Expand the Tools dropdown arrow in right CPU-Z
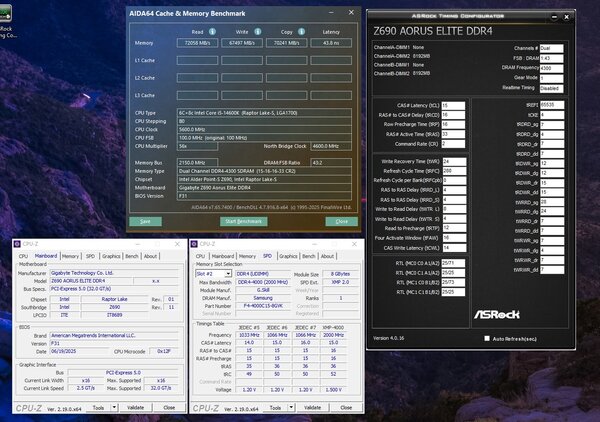Screen dimensions: 600x422 click(x=291, y=407)
